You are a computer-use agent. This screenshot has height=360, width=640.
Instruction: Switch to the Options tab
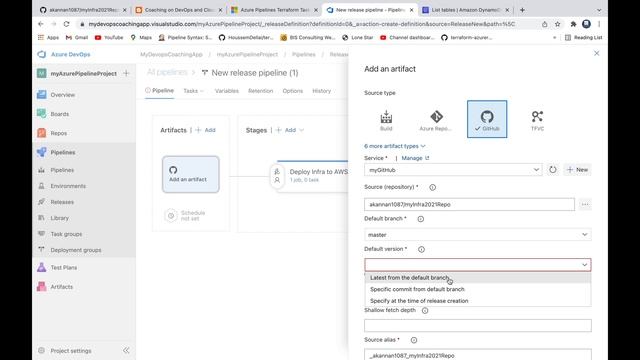click(x=293, y=91)
